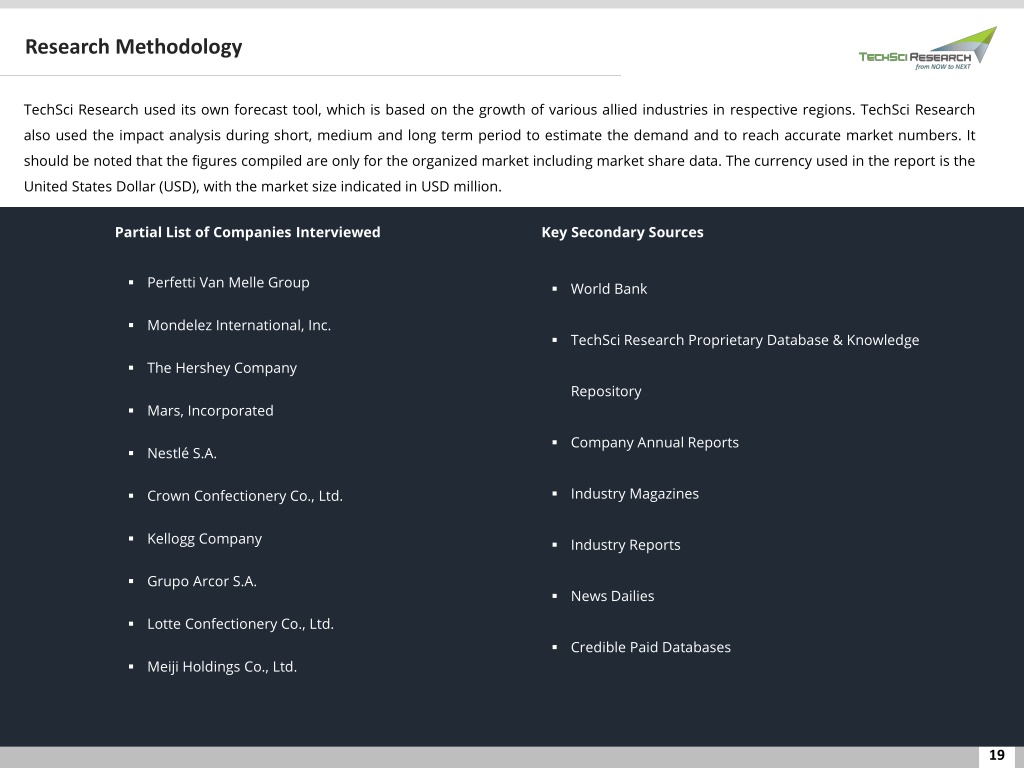
Task: Select World Bank source item
Action: point(609,289)
